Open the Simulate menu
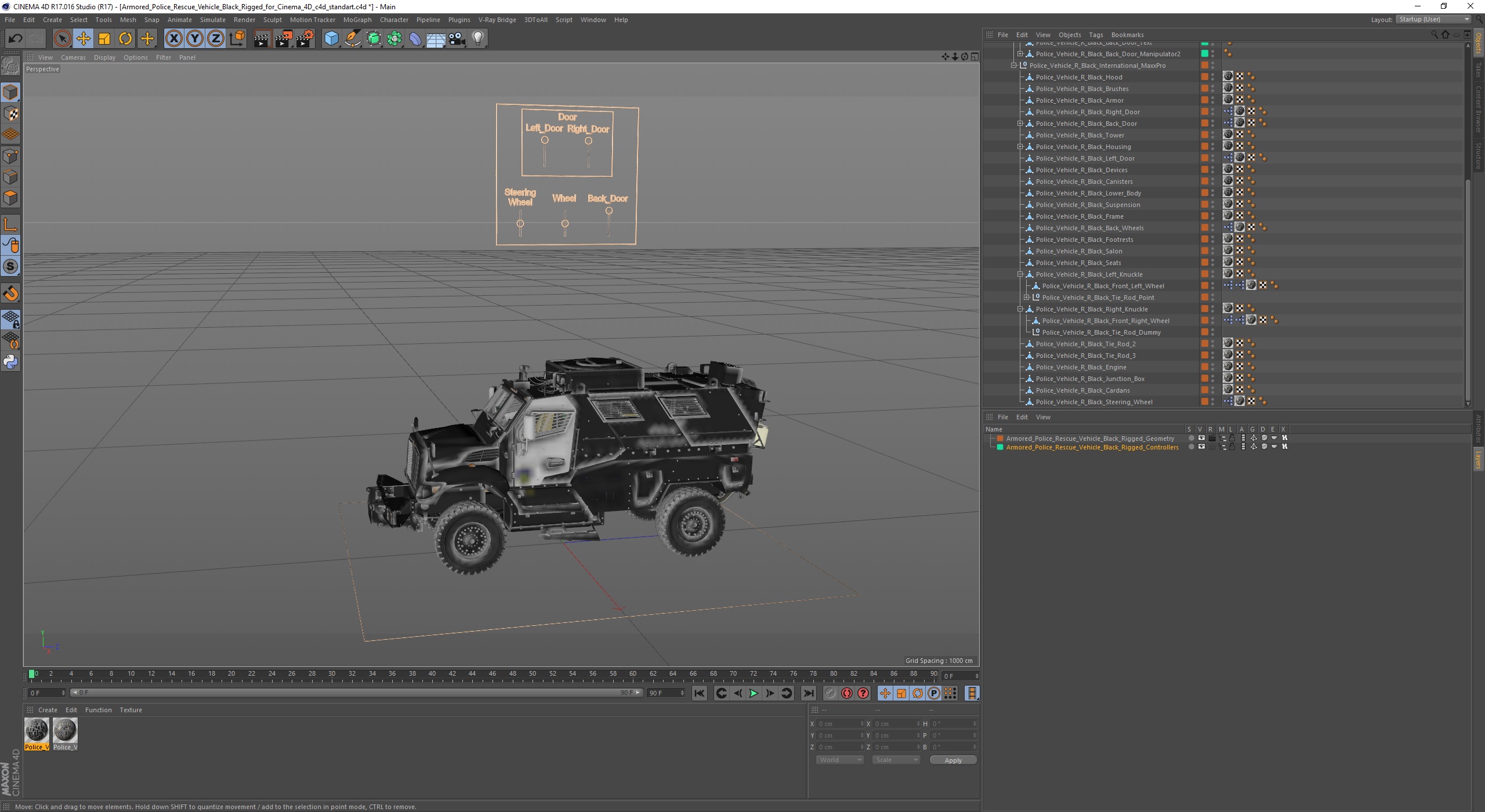This screenshot has height=812, width=1485. click(x=213, y=20)
